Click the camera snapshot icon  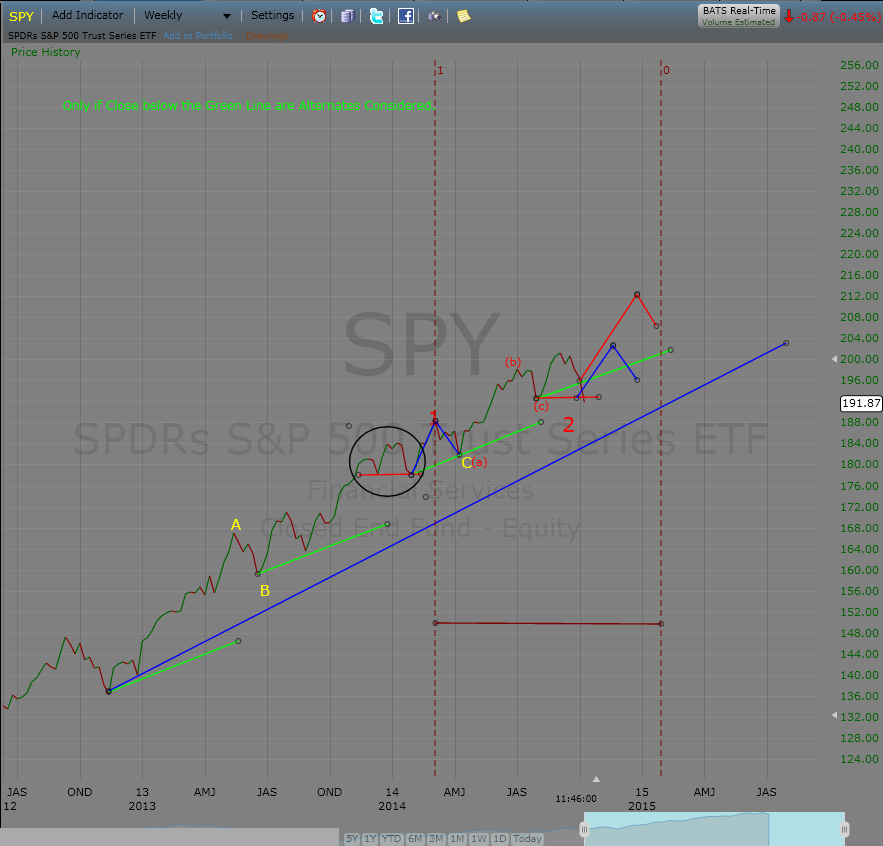(434, 16)
